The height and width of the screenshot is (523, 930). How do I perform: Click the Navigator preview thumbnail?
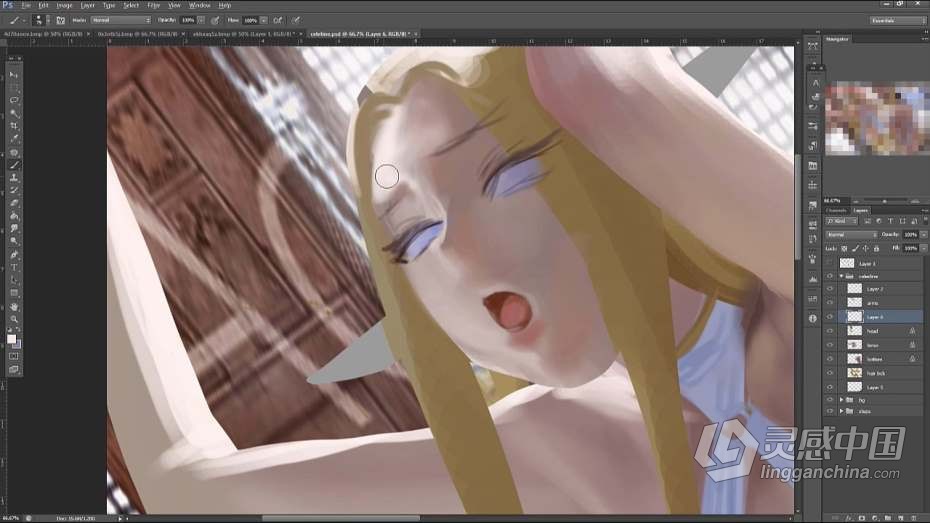pos(877,118)
